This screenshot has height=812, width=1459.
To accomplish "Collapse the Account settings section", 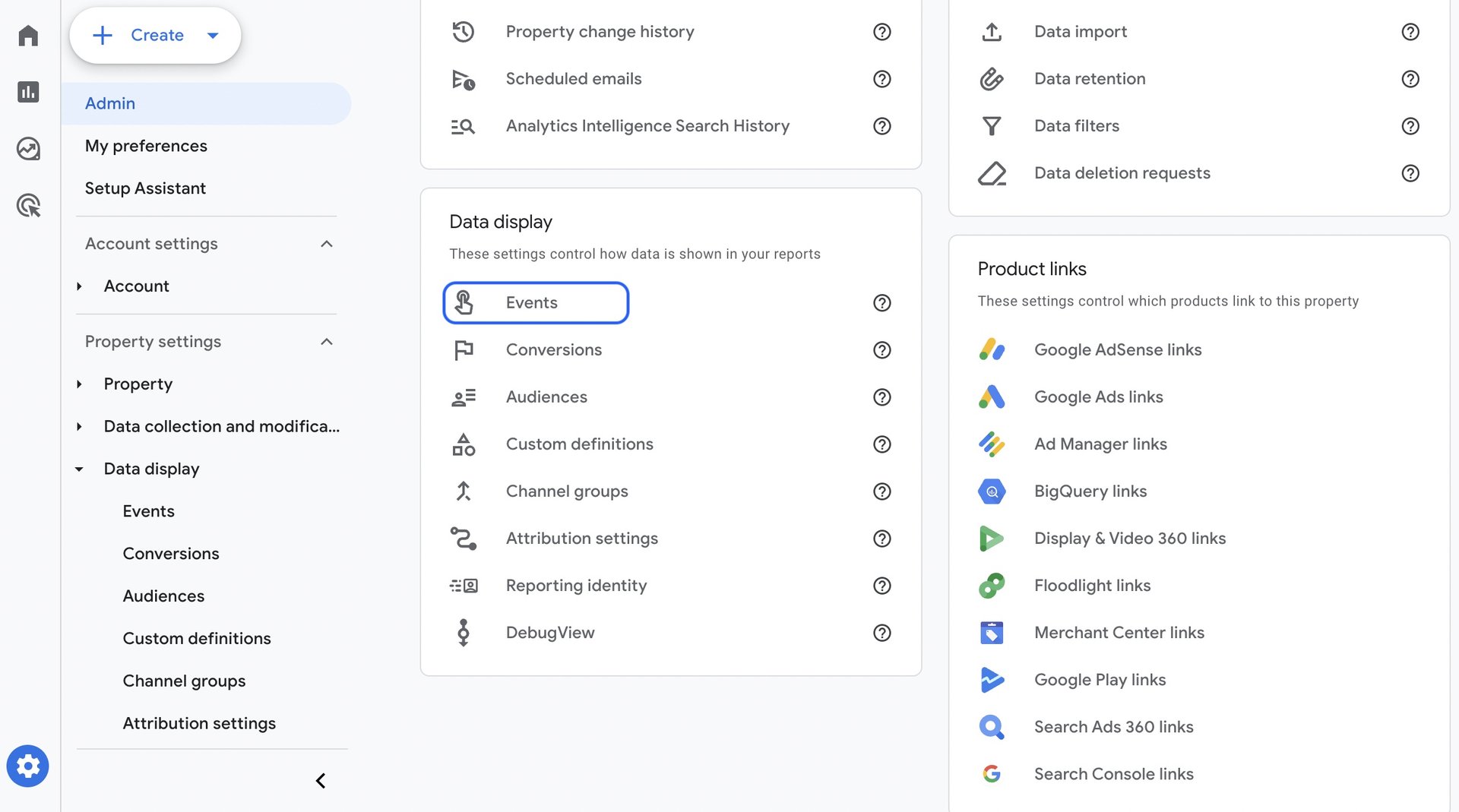I will (327, 244).
